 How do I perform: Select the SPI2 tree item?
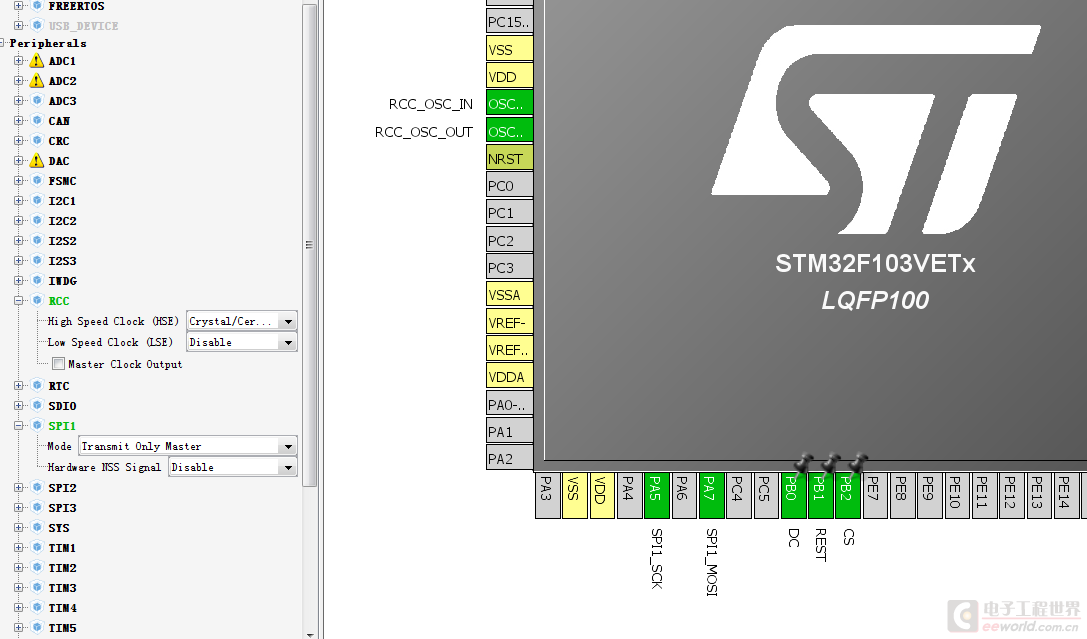coord(62,488)
